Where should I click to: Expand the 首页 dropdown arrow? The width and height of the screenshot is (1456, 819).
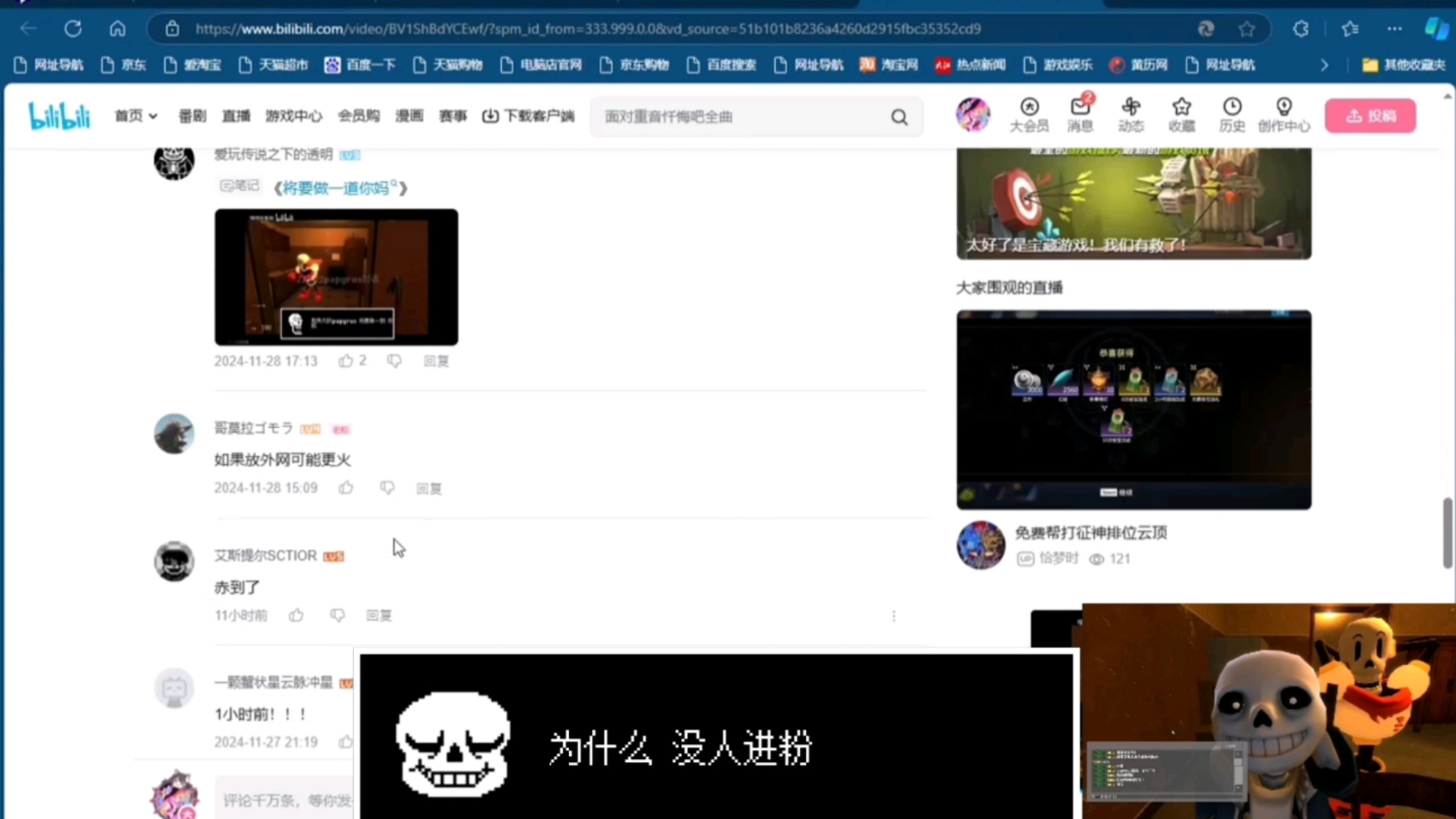click(153, 116)
